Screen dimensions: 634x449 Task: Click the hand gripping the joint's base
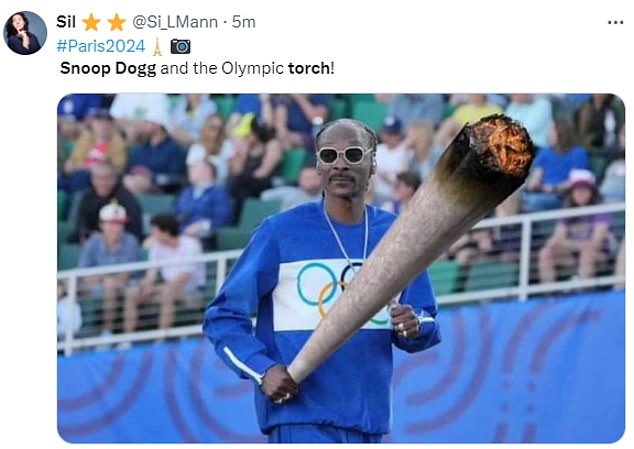[280, 384]
